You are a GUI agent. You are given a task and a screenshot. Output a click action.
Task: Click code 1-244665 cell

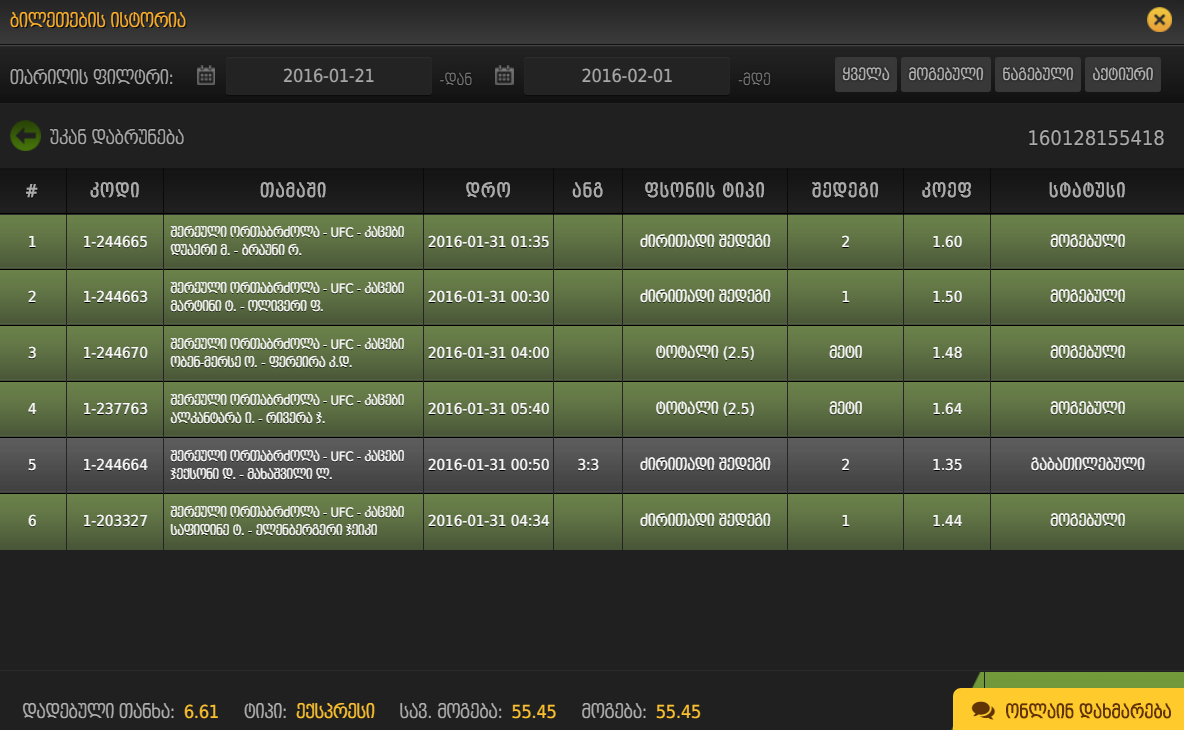tap(115, 242)
